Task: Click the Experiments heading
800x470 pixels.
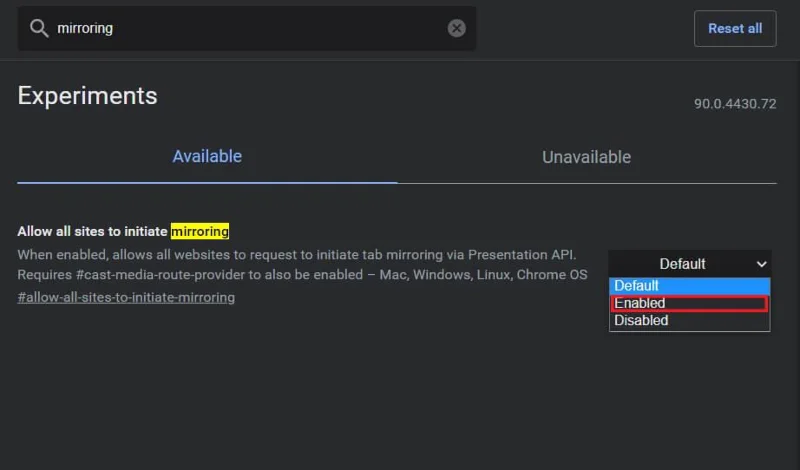Action: pos(87,96)
